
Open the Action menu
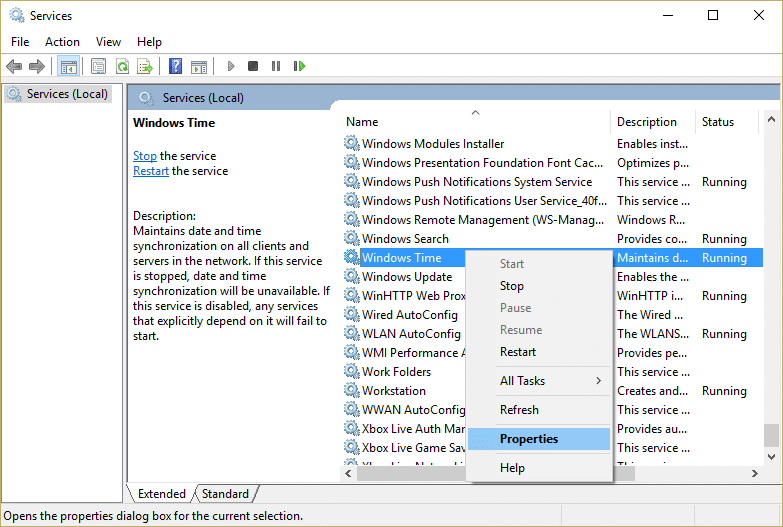pos(62,42)
